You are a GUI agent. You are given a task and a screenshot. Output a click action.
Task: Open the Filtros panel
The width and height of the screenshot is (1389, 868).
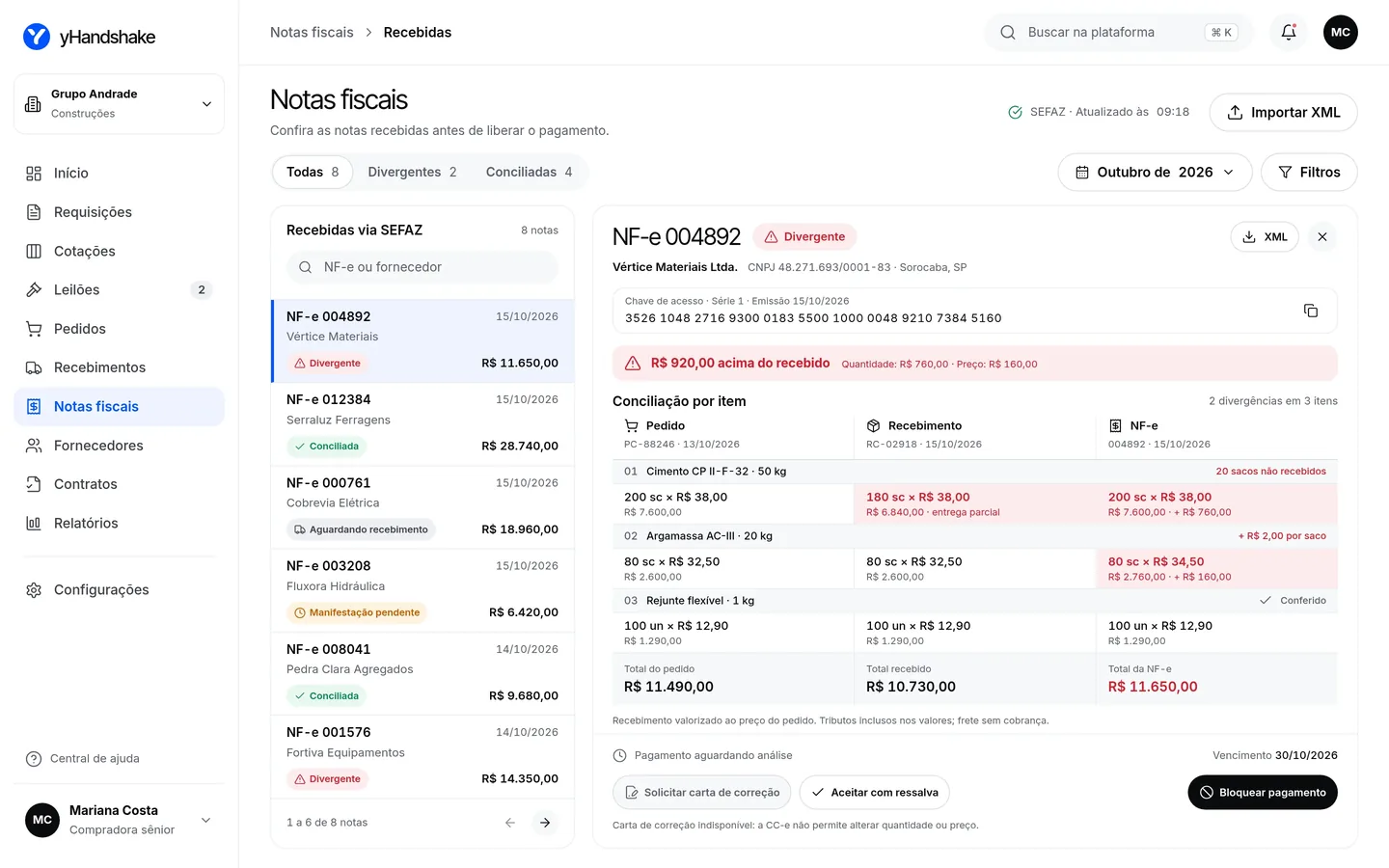1309,173
